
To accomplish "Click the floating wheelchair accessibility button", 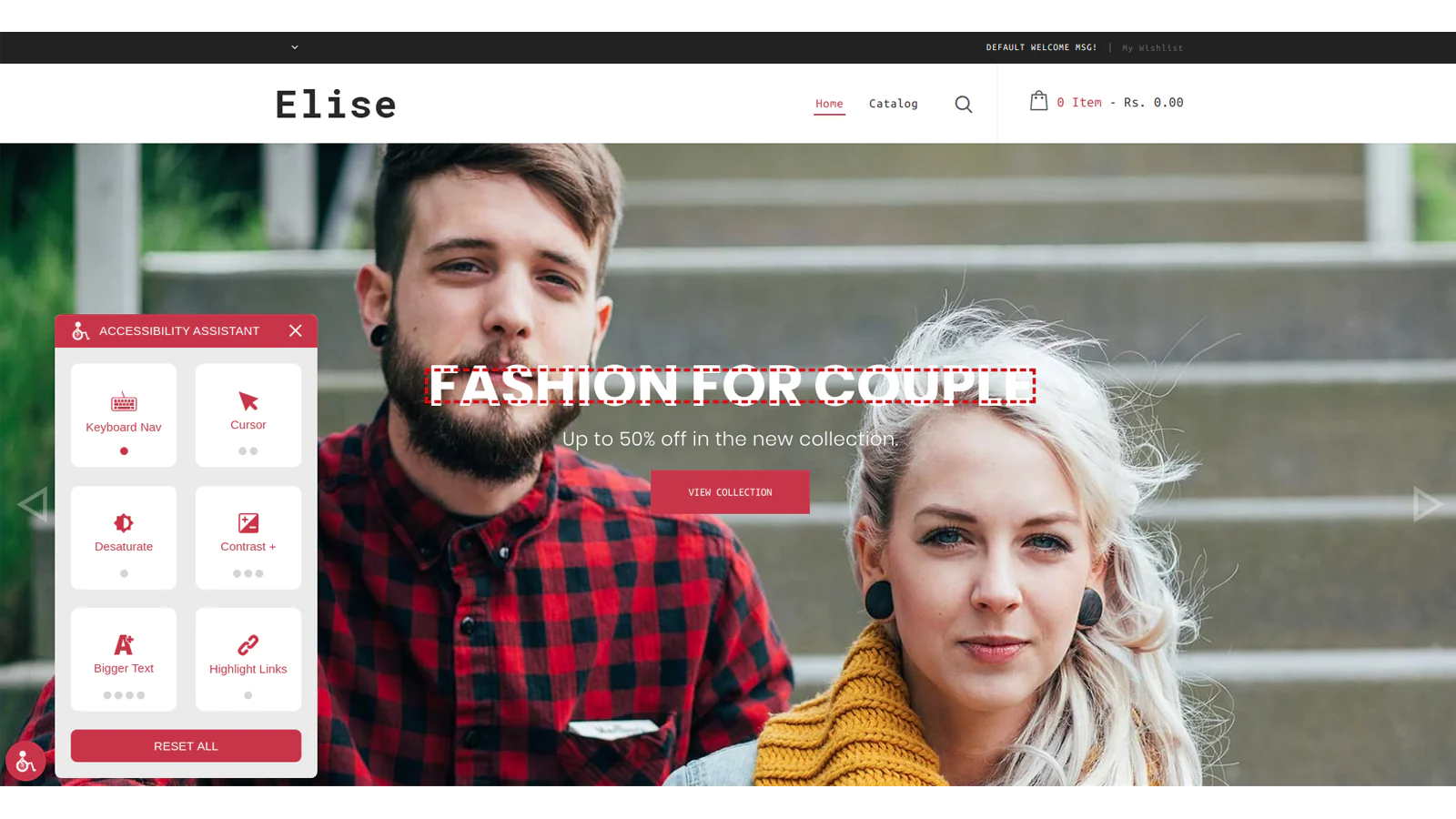I will [x=25, y=761].
